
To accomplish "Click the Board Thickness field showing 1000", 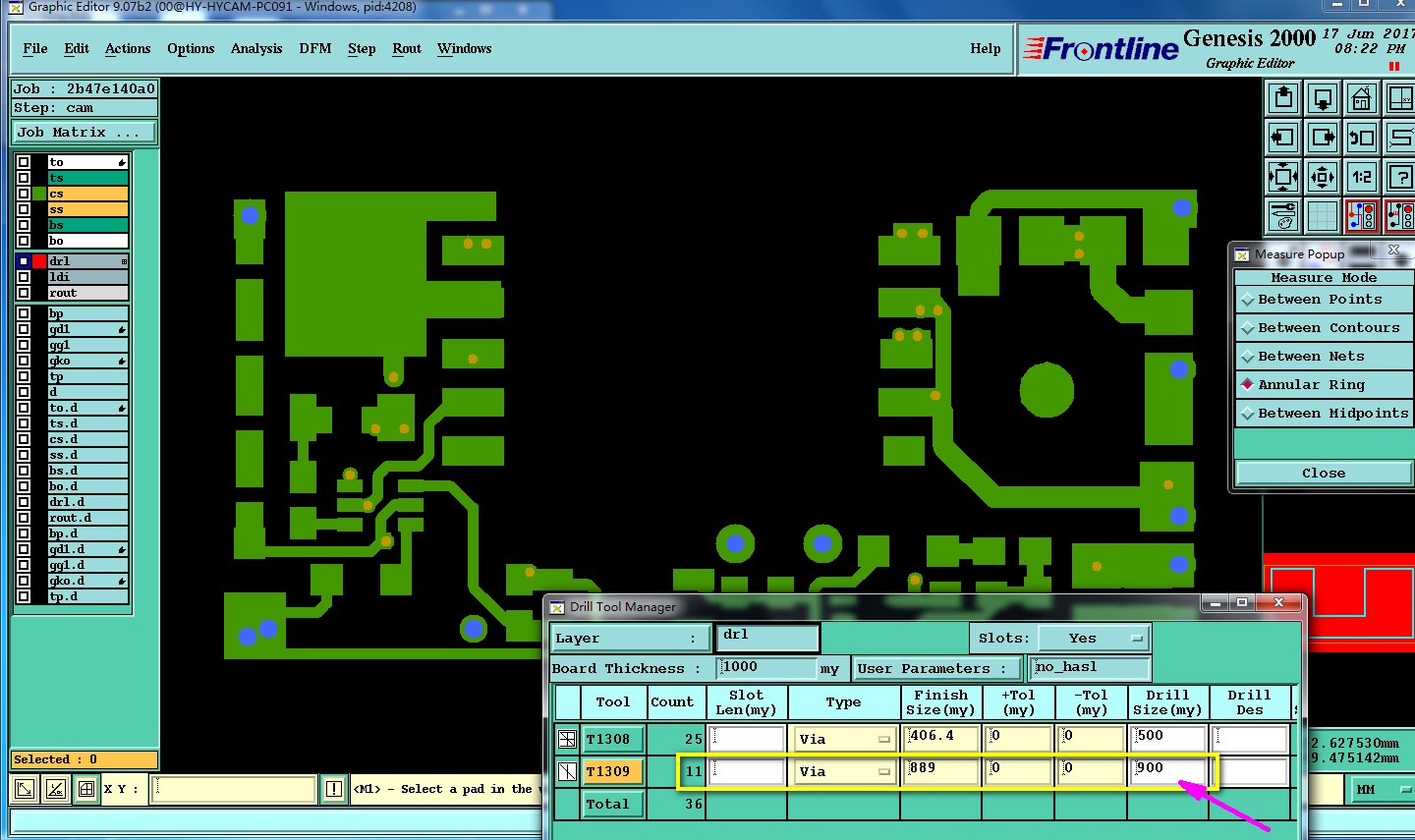I will pyautogui.click(x=767, y=668).
